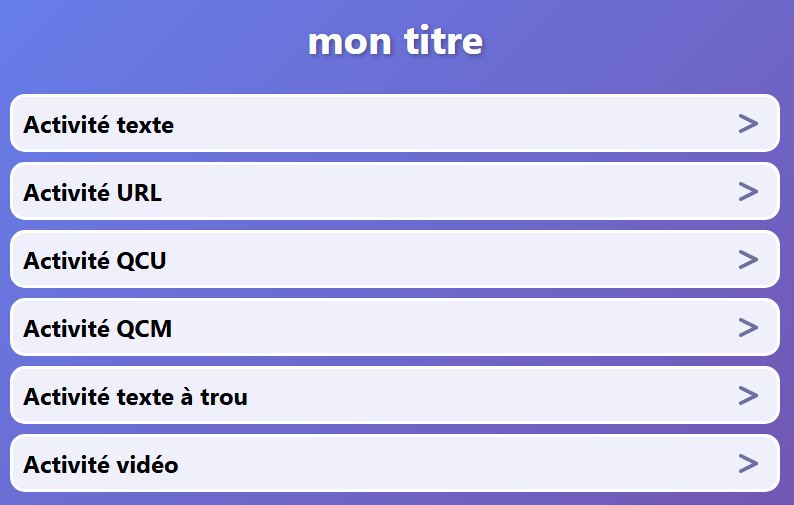Viewport: 794px width, 505px height.
Task: Click the "mon titre" page heading
Action: pyautogui.click(x=396, y=42)
